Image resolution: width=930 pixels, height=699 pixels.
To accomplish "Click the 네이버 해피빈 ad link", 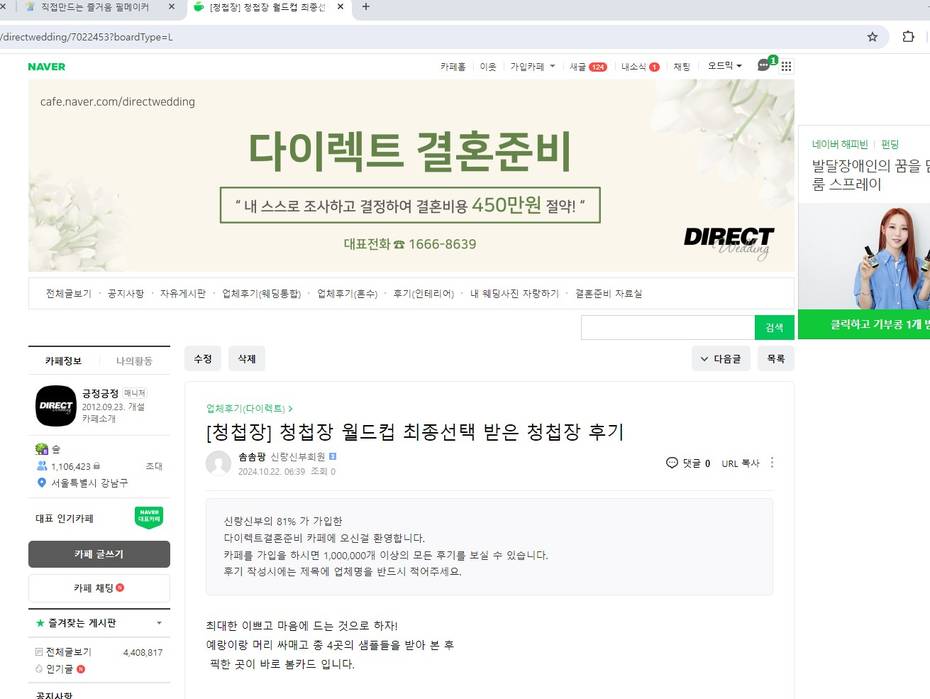I will [x=839, y=144].
